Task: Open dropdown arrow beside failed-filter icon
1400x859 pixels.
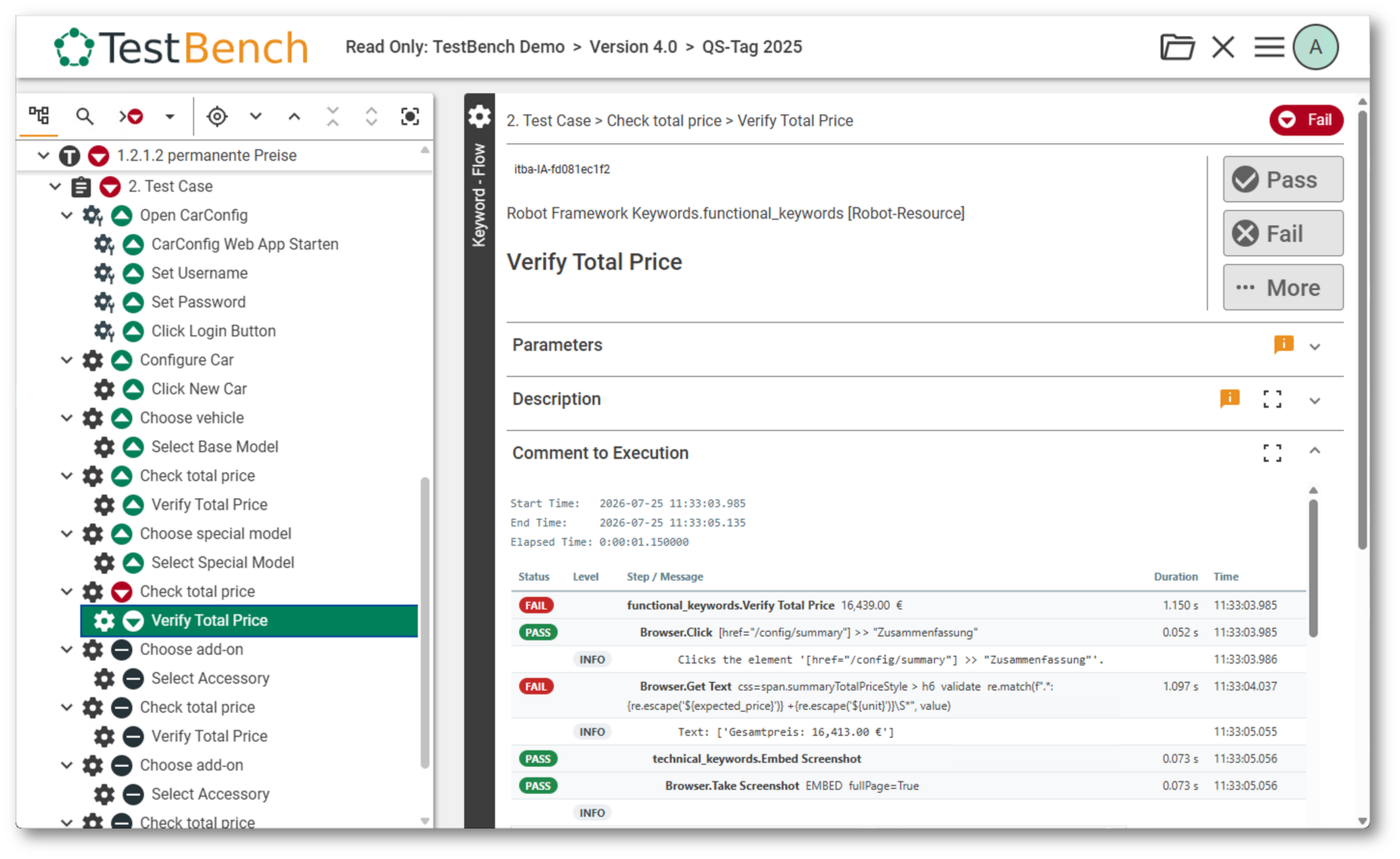Action: pos(169,117)
